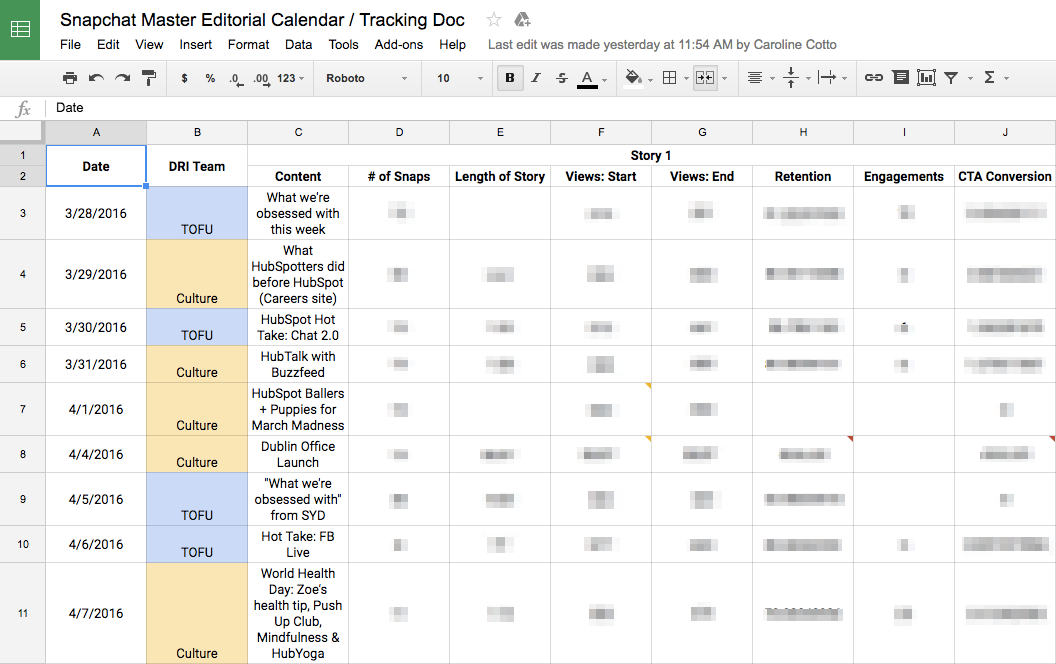Move document to a Drive folder
Image resolution: width=1056 pixels, height=664 pixels.
(x=523, y=20)
